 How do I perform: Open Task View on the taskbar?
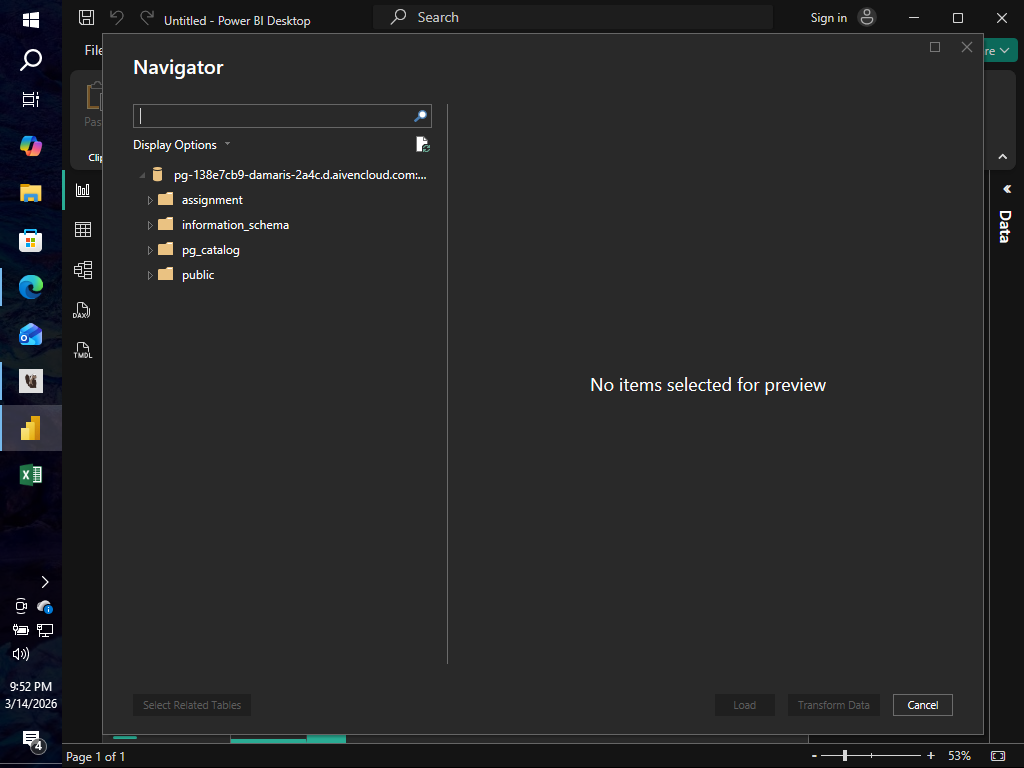tap(31, 99)
